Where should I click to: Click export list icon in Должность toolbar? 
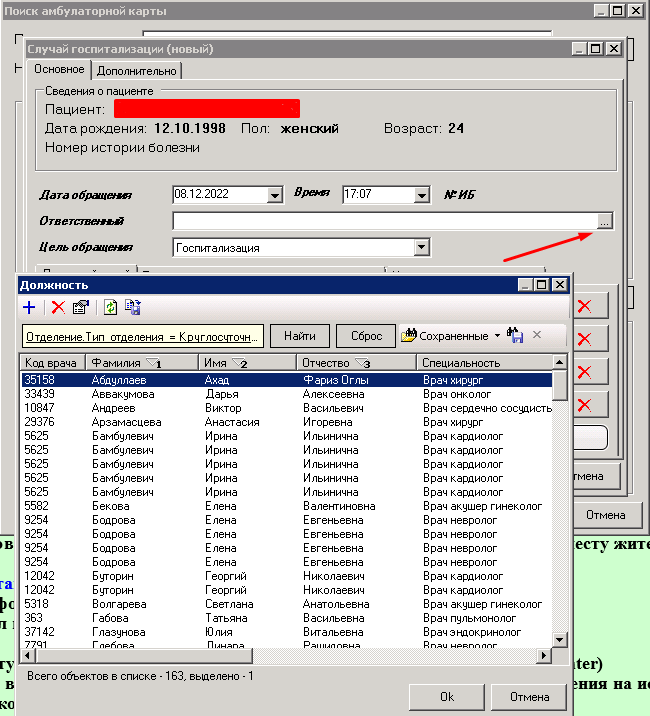133,307
